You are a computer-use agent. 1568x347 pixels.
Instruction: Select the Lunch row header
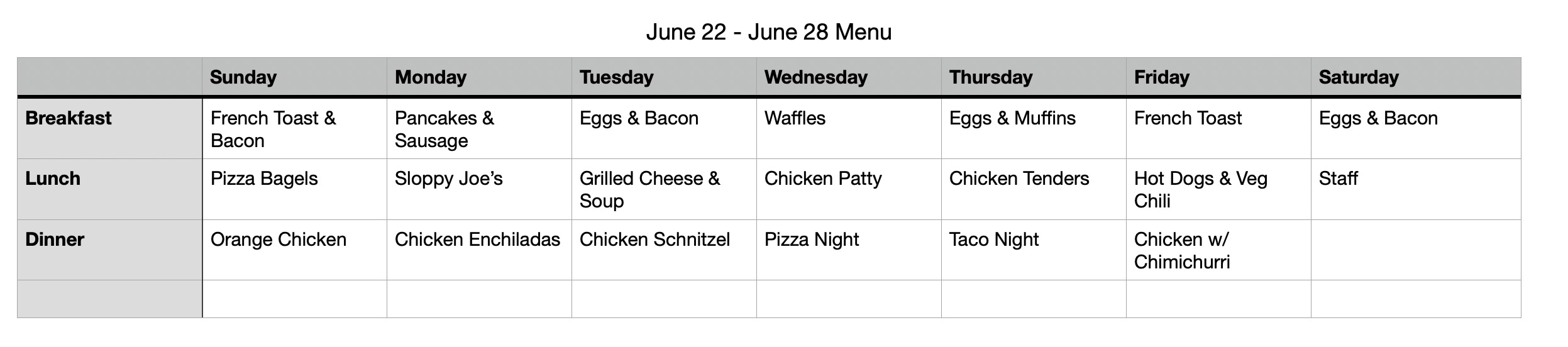(x=109, y=189)
